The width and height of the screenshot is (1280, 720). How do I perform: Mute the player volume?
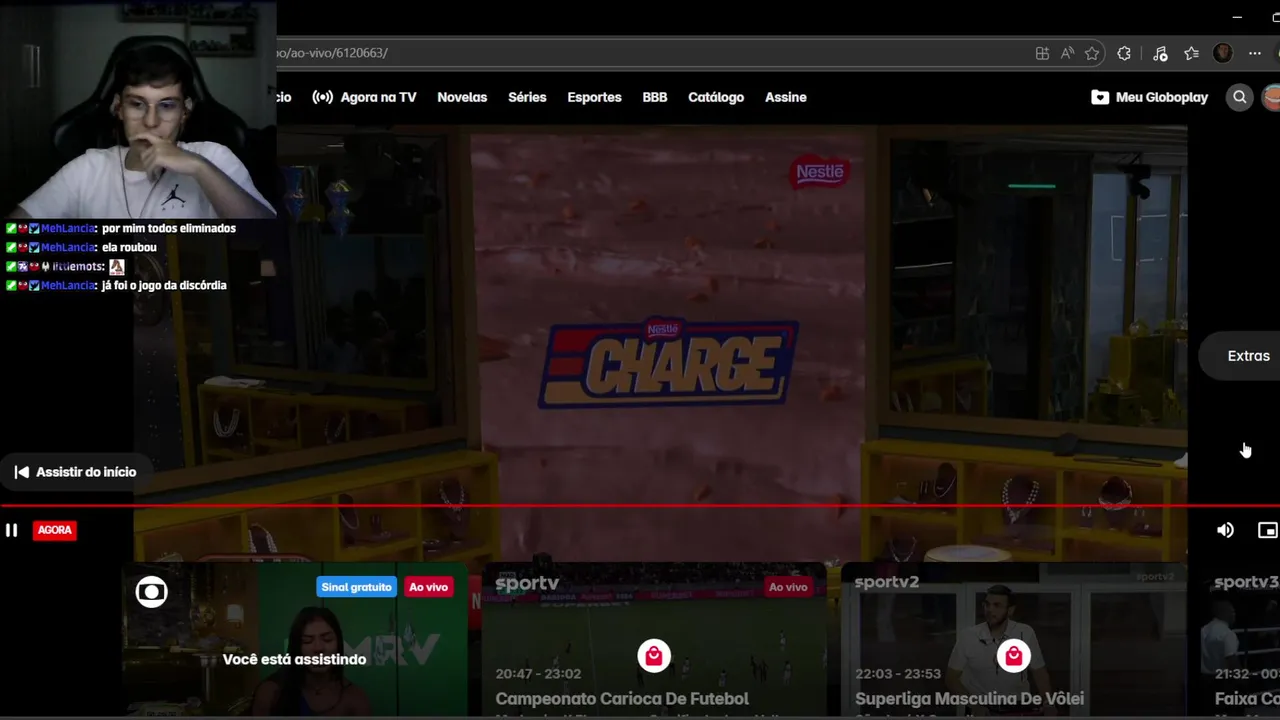coord(1225,530)
